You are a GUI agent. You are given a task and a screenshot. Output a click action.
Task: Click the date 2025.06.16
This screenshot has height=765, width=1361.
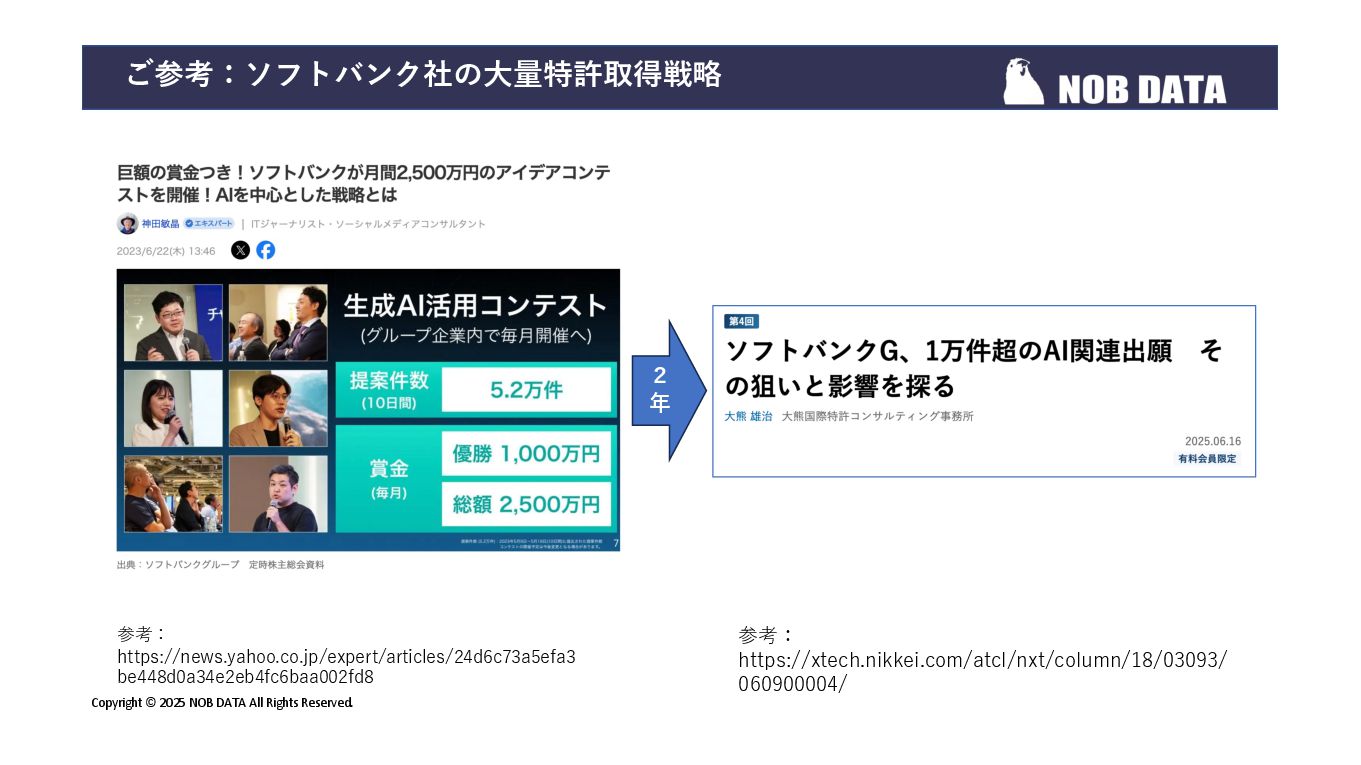pos(1213,441)
